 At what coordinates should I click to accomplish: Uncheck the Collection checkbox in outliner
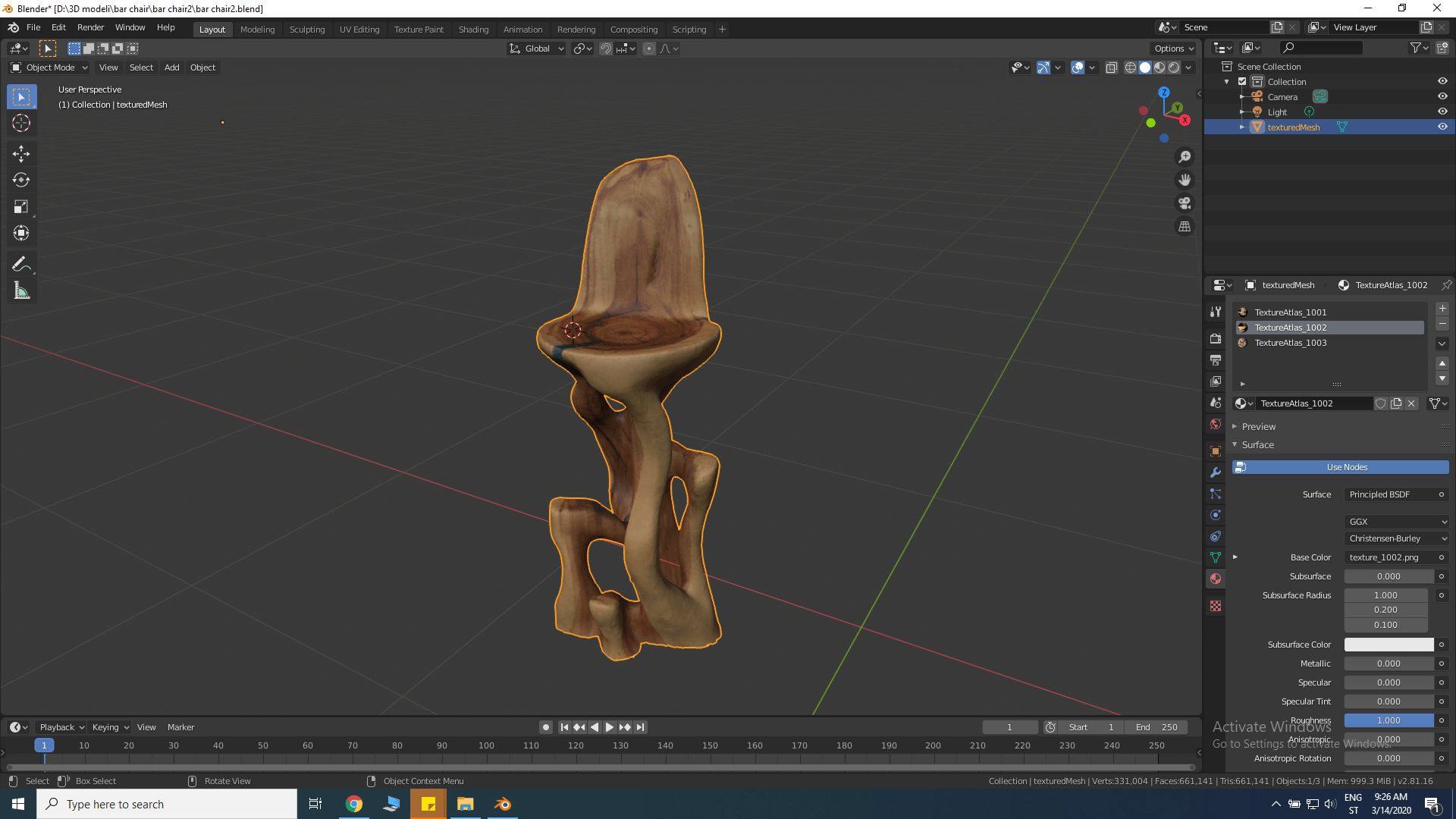pyautogui.click(x=1242, y=81)
